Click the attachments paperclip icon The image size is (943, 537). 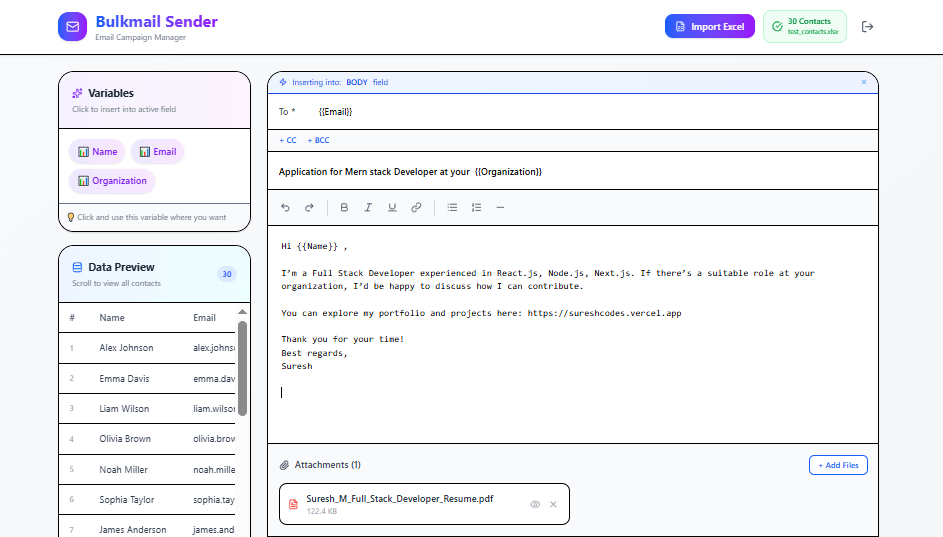click(x=284, y=465)
